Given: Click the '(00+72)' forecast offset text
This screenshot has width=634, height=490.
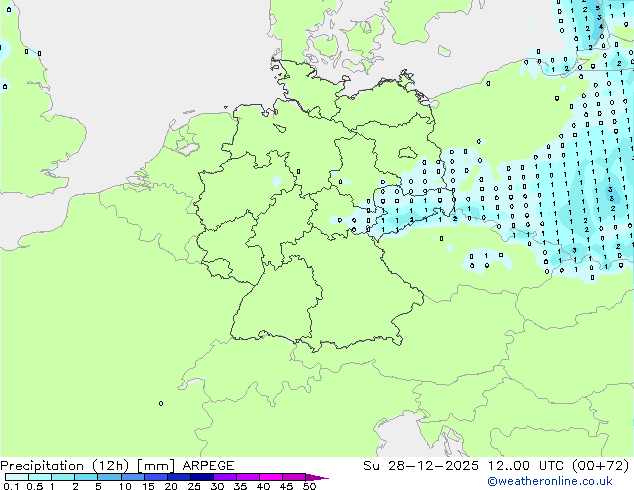Looking at the screenshot, I should 600,466.
